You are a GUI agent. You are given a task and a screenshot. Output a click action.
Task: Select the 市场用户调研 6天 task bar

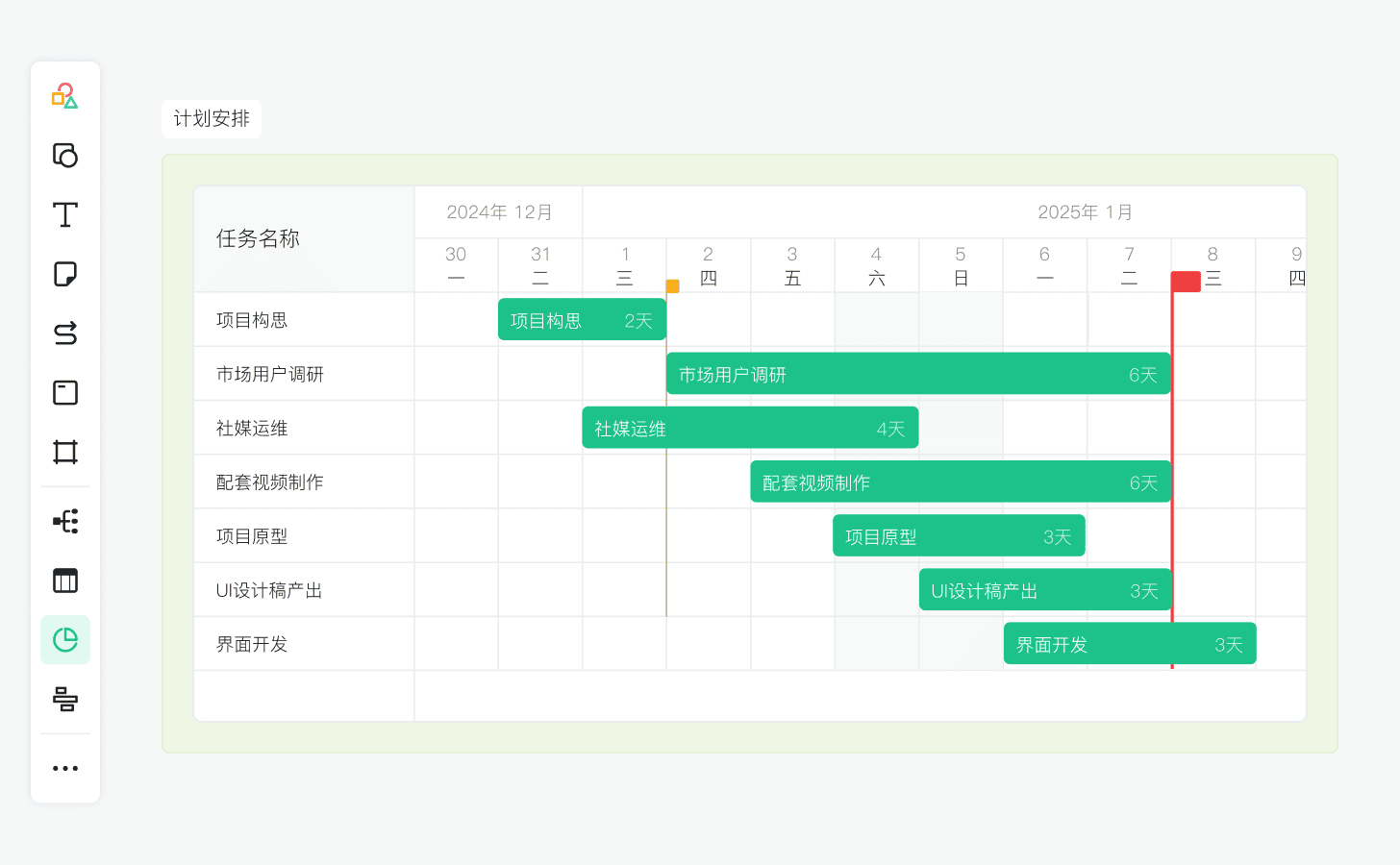[917, 374]
